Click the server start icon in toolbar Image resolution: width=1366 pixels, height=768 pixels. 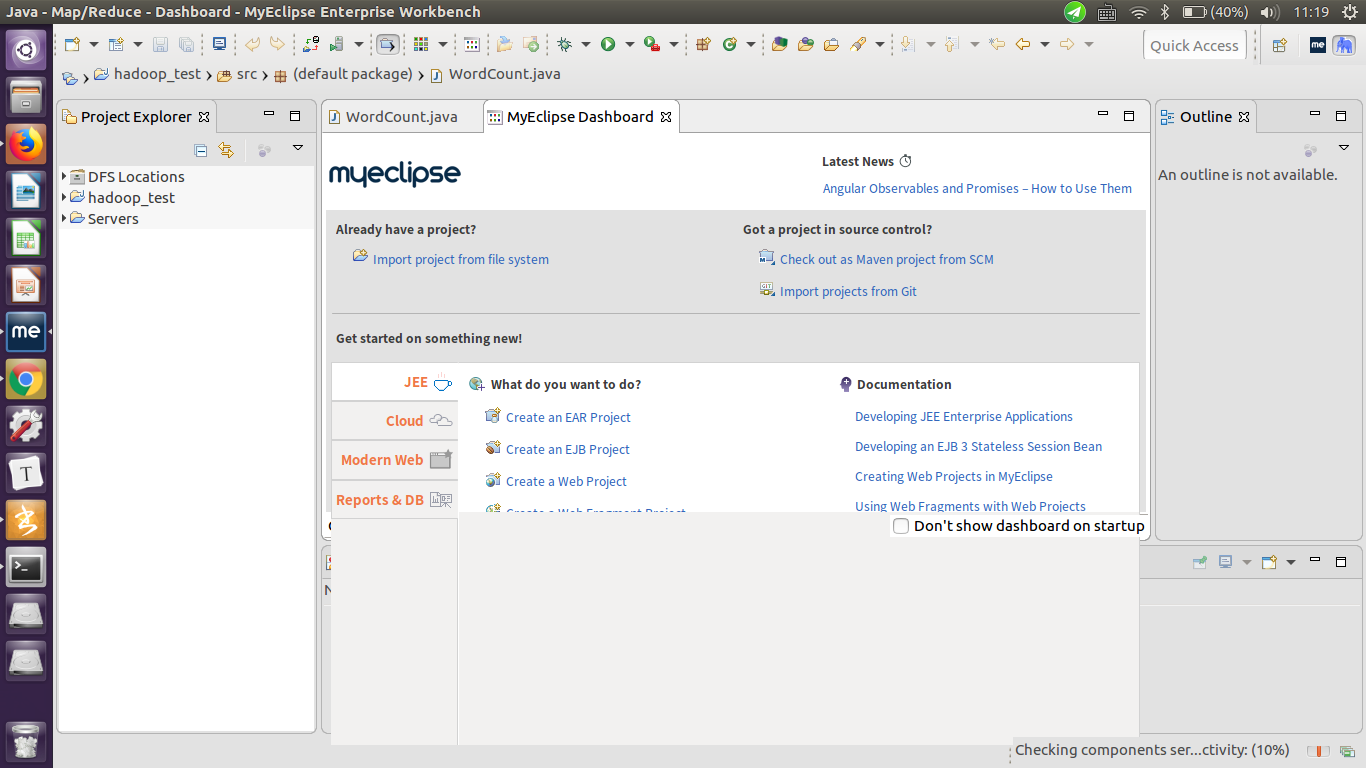pos(337,44)
